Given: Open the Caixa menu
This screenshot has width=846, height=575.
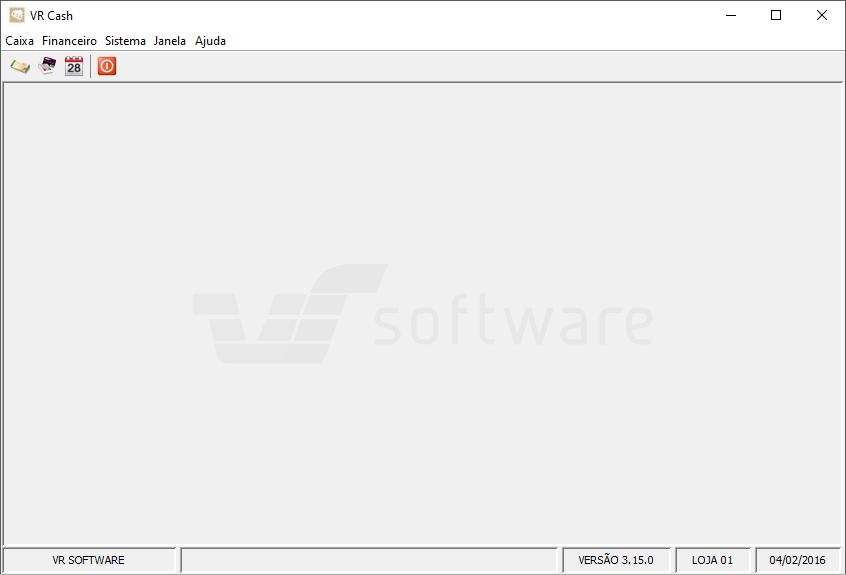Looking at the screenshot, I should (x=20, y=41).
